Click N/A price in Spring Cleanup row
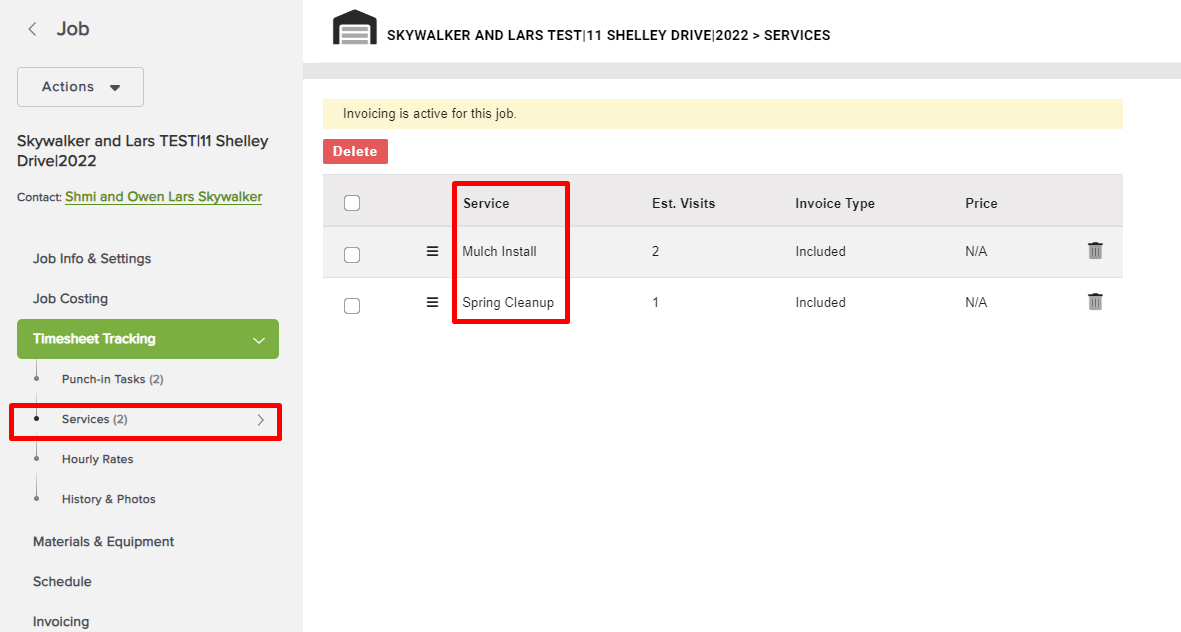Image resolution: width=1181 pixels, height=632 pixels. point(976,303)
